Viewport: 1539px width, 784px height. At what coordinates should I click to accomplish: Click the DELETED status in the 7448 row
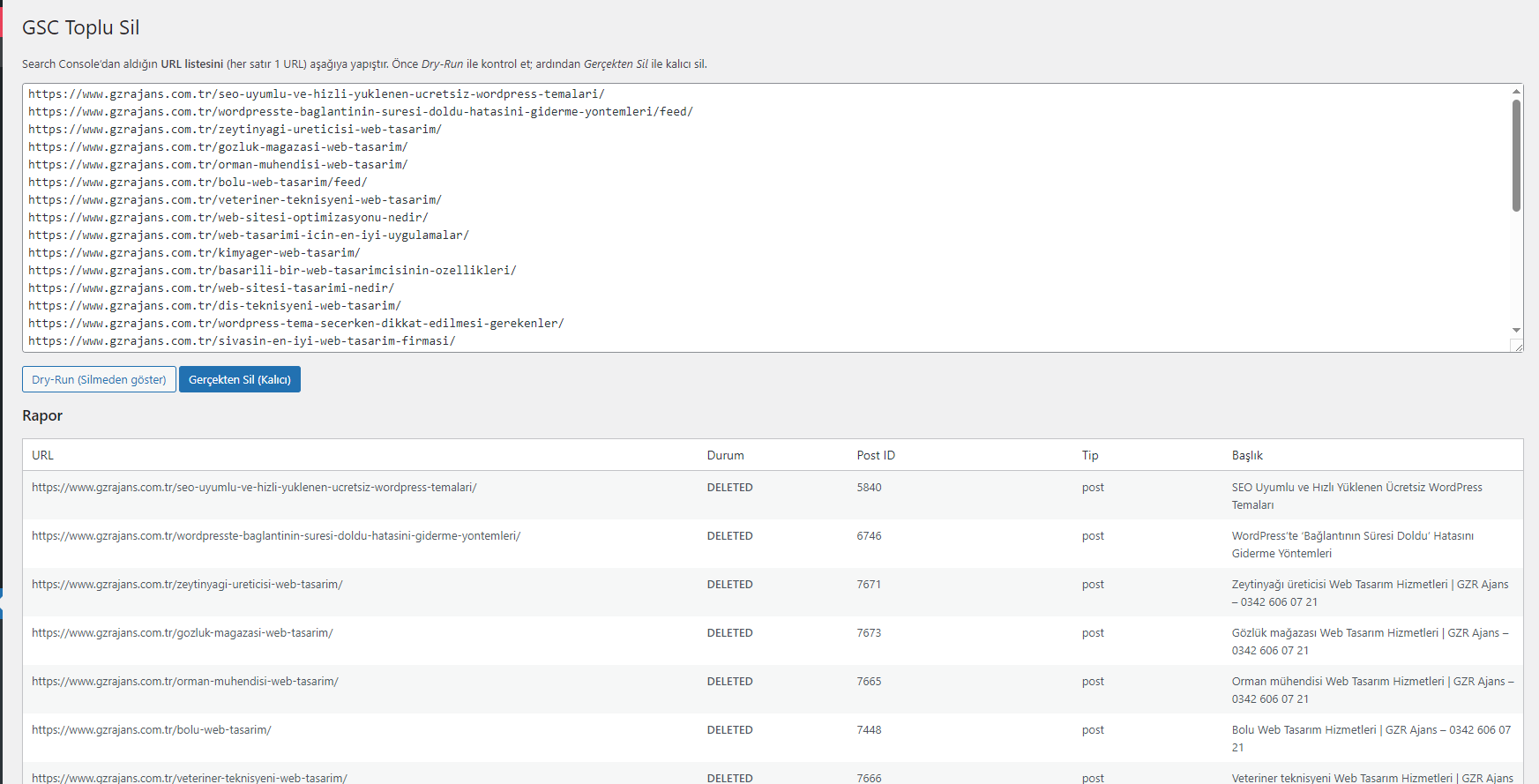pyautogui.click(x=730, y=729)
